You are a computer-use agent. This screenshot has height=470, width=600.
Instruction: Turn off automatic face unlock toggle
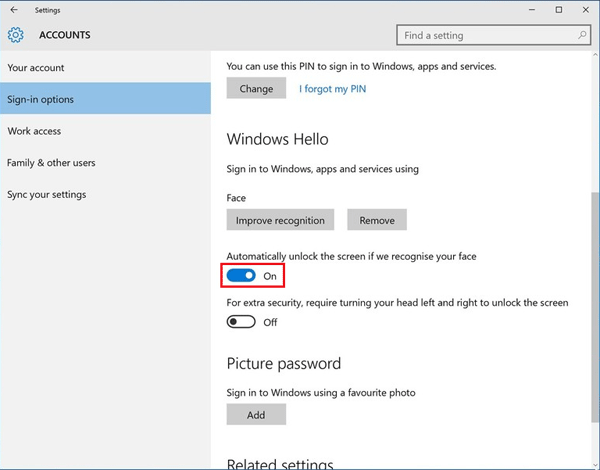(x=241, y=276)
